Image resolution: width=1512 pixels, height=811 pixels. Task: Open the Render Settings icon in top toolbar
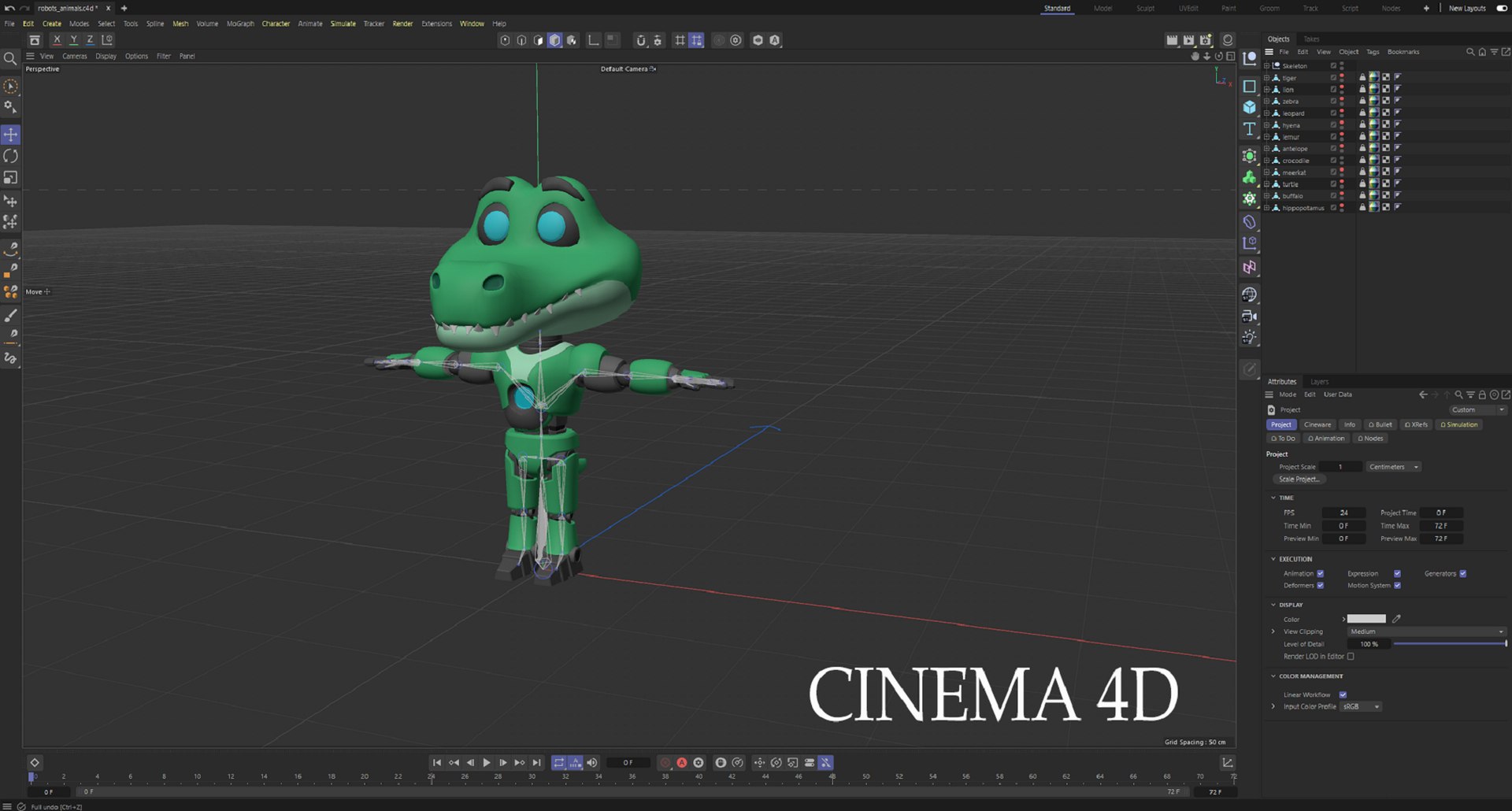(x=1206, y=40)
